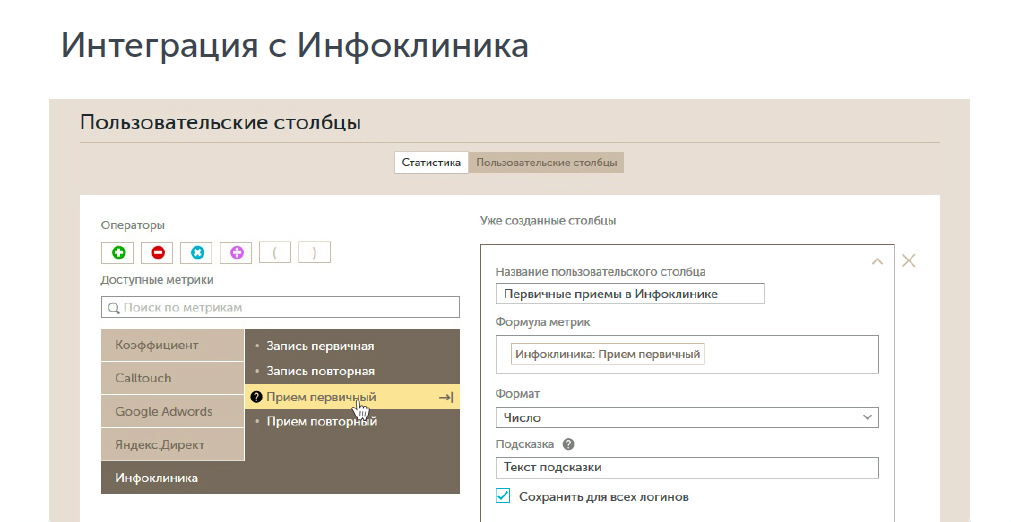Viewport: 1011px width, 522px height.
Task: Open the Формат dropdown showing Число
Action: [x=687, y=418]
